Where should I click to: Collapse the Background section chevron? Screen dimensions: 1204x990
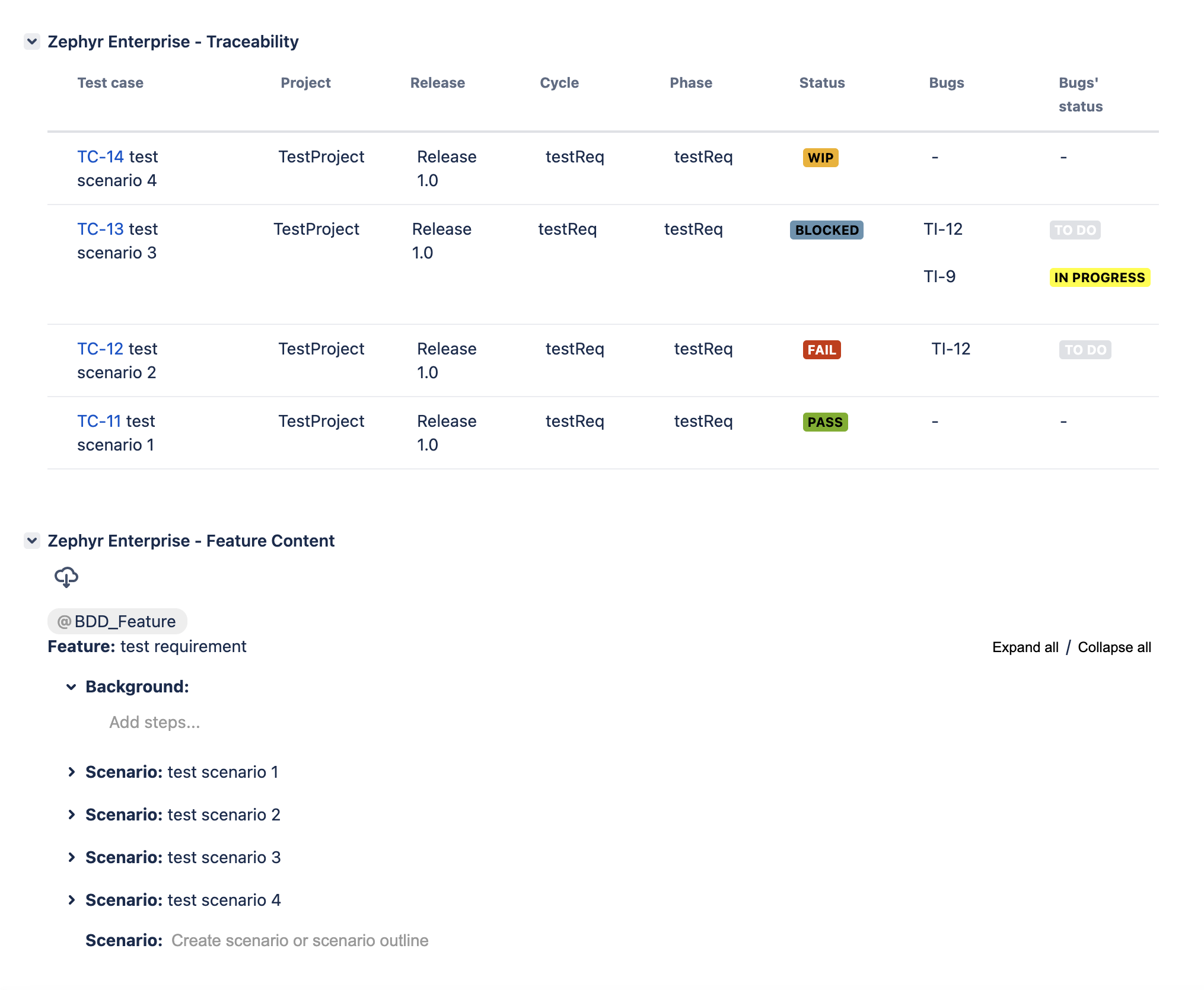point(71,687)
